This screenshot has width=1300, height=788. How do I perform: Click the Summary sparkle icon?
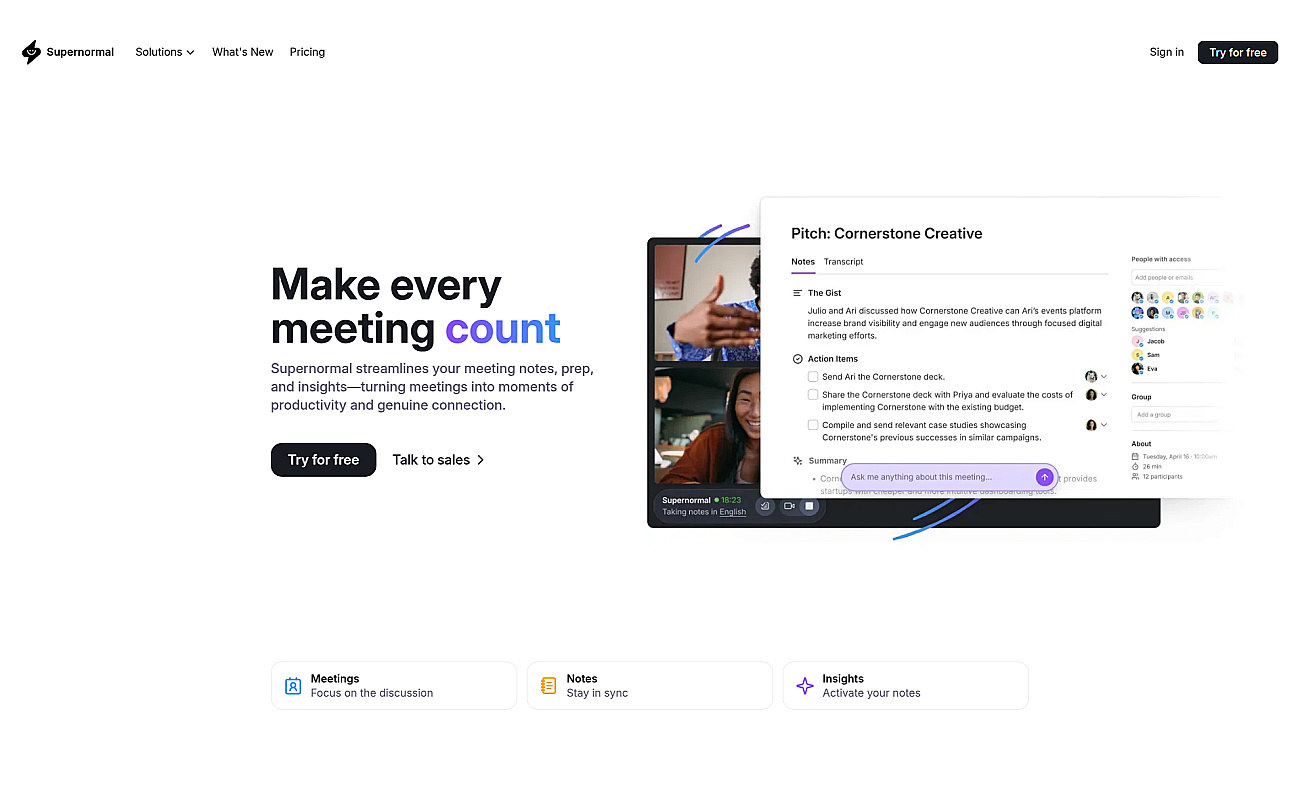click(x=797, y=461)
